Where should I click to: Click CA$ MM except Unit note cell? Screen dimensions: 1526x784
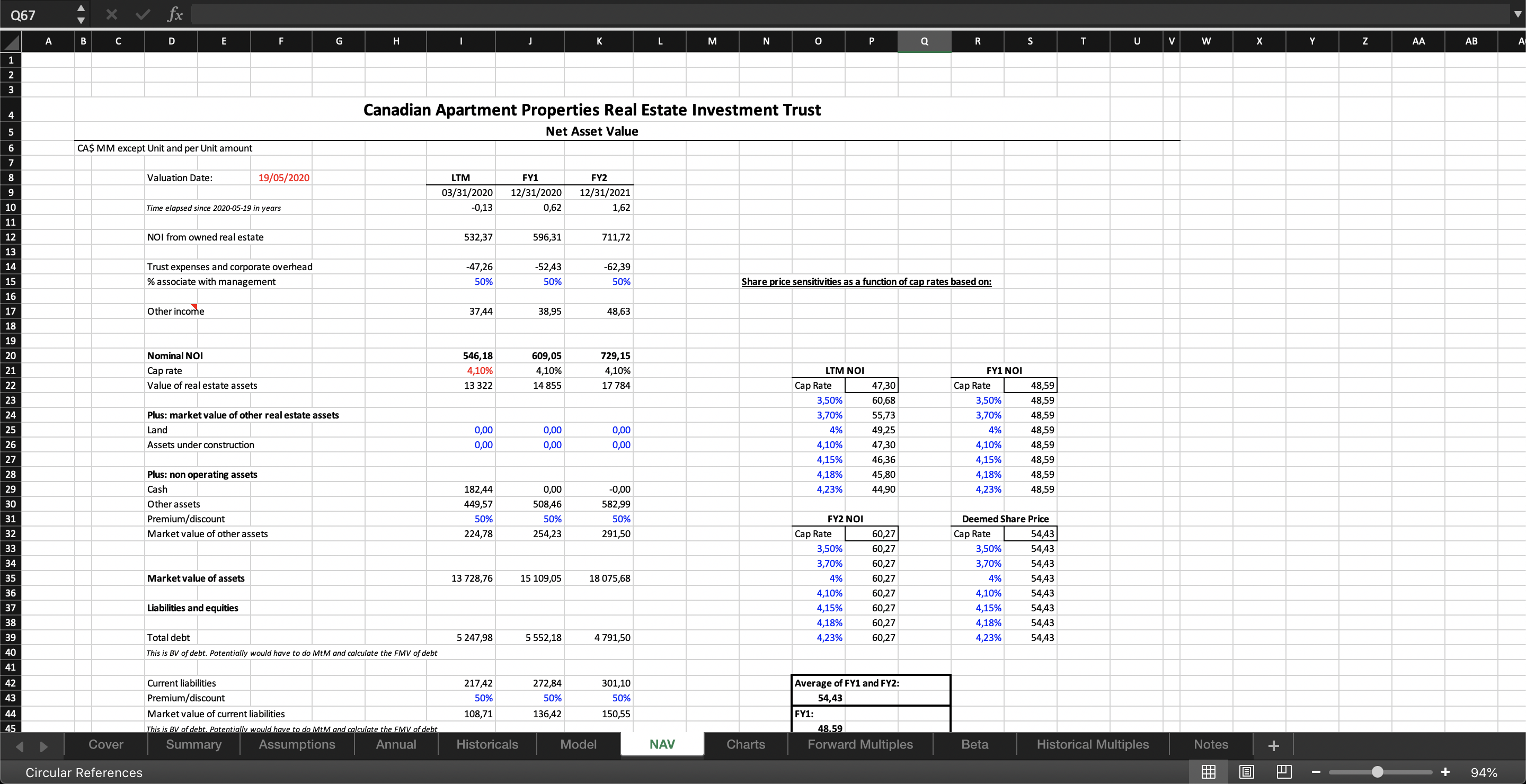tap(165, 148)
